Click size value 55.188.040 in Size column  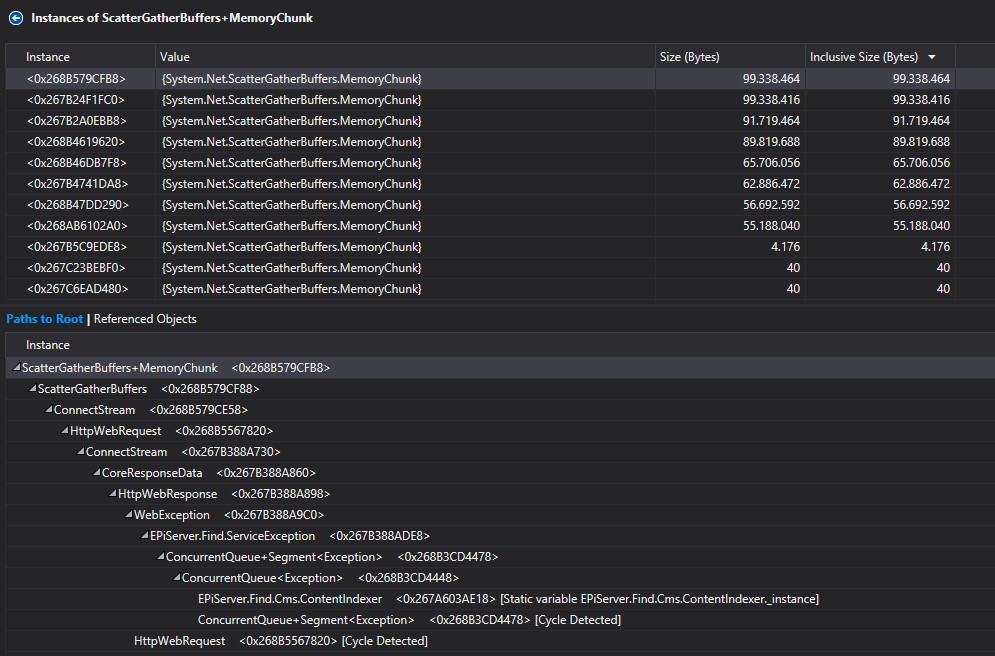[x=771, y=225]
